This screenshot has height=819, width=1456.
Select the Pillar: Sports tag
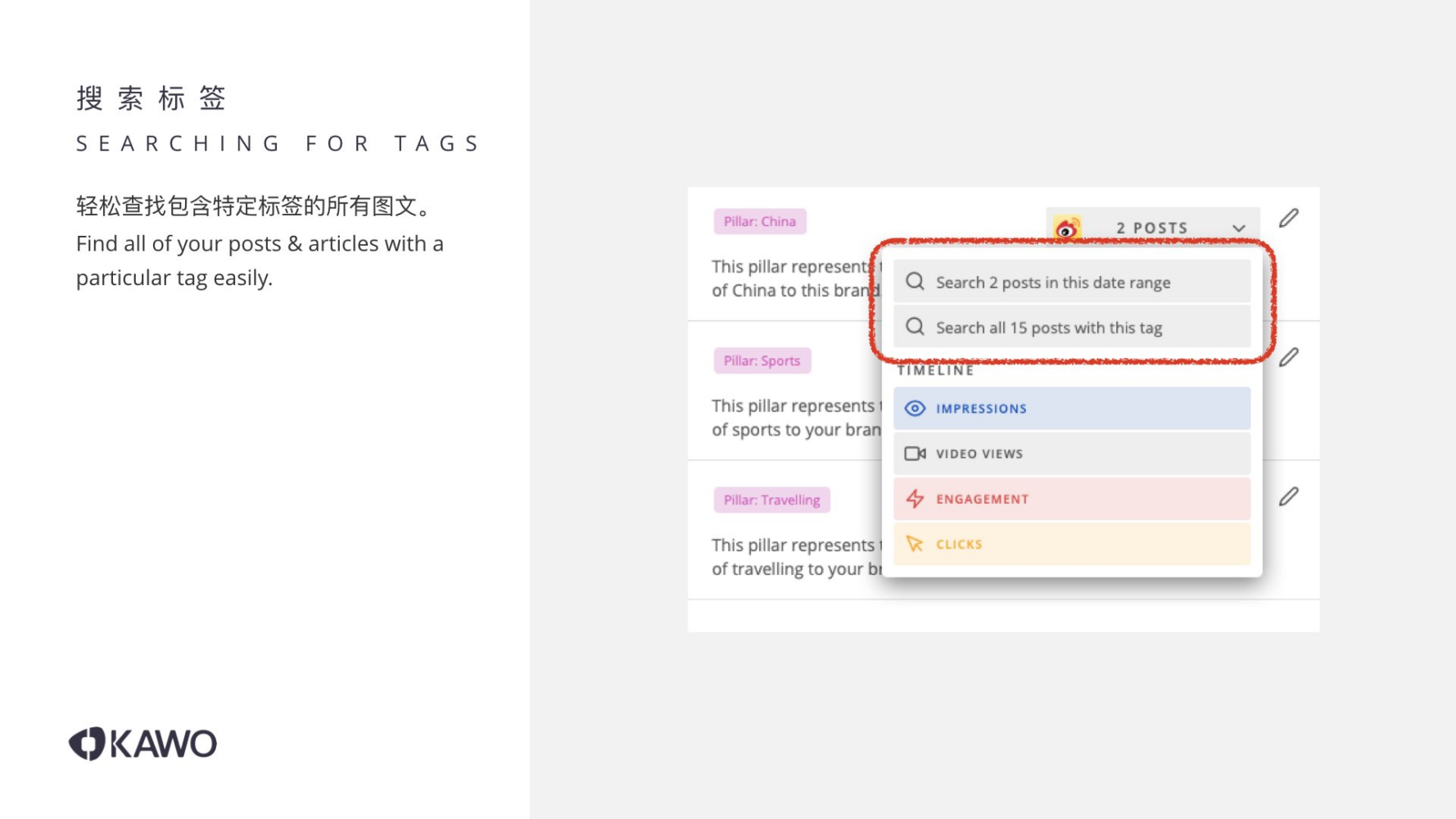(762, 360)
